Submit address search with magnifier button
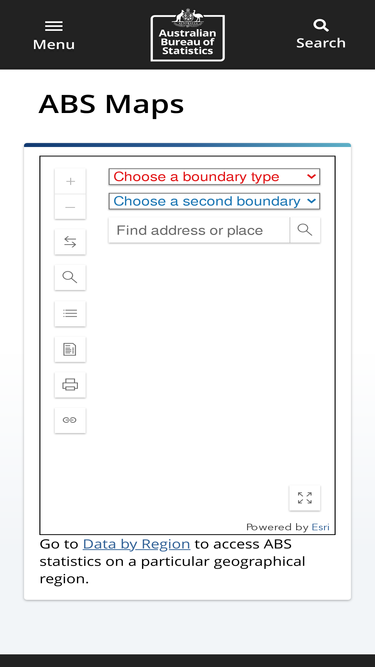The width and height of the screenshot is (375, 667). [x=305, y=230]
